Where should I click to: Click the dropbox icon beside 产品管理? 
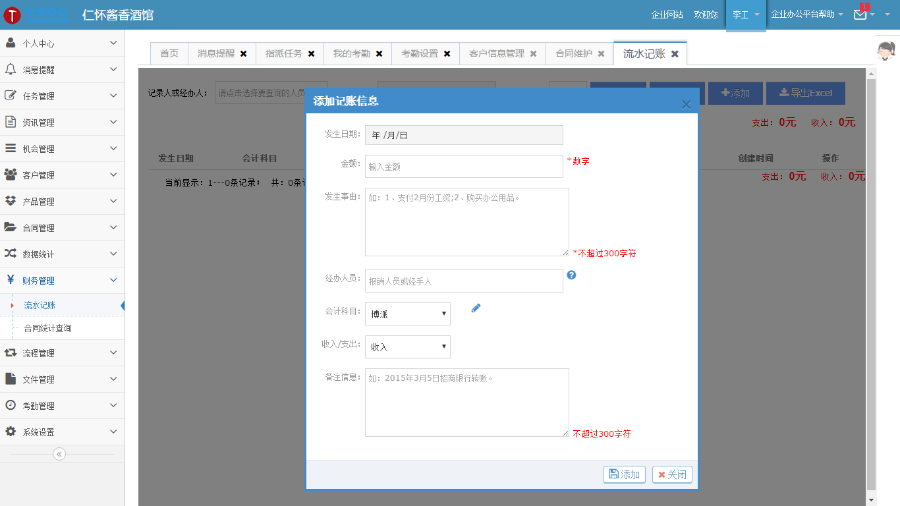(10, 201)
